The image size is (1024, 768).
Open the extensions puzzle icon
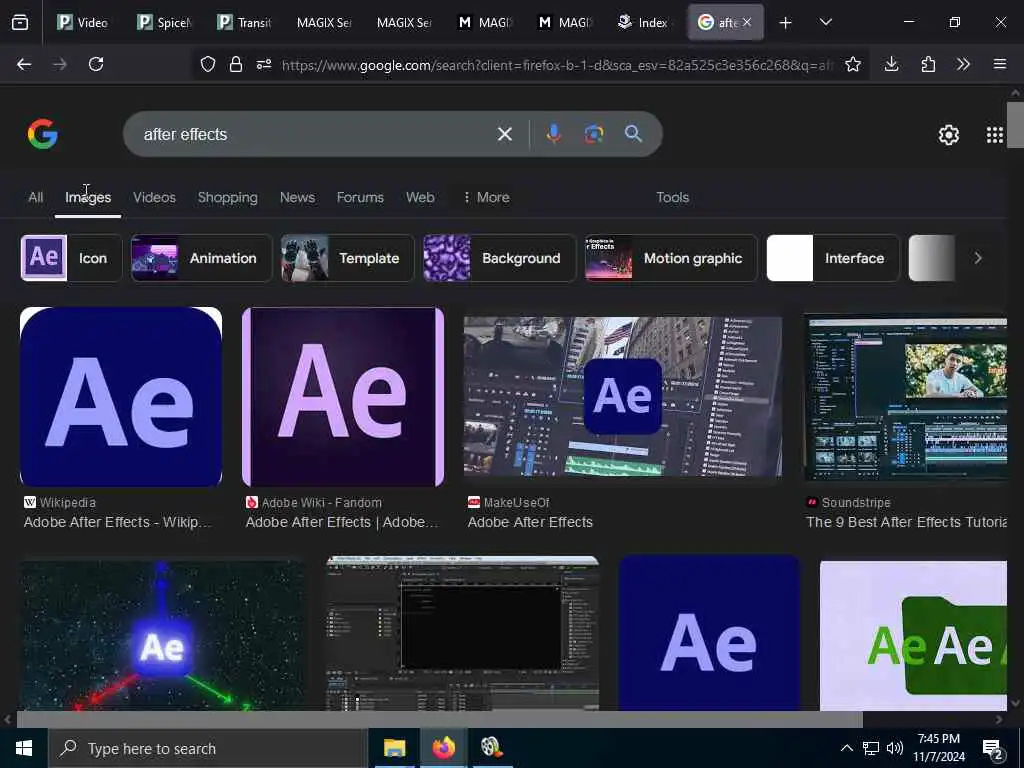(x=928, y=64)
